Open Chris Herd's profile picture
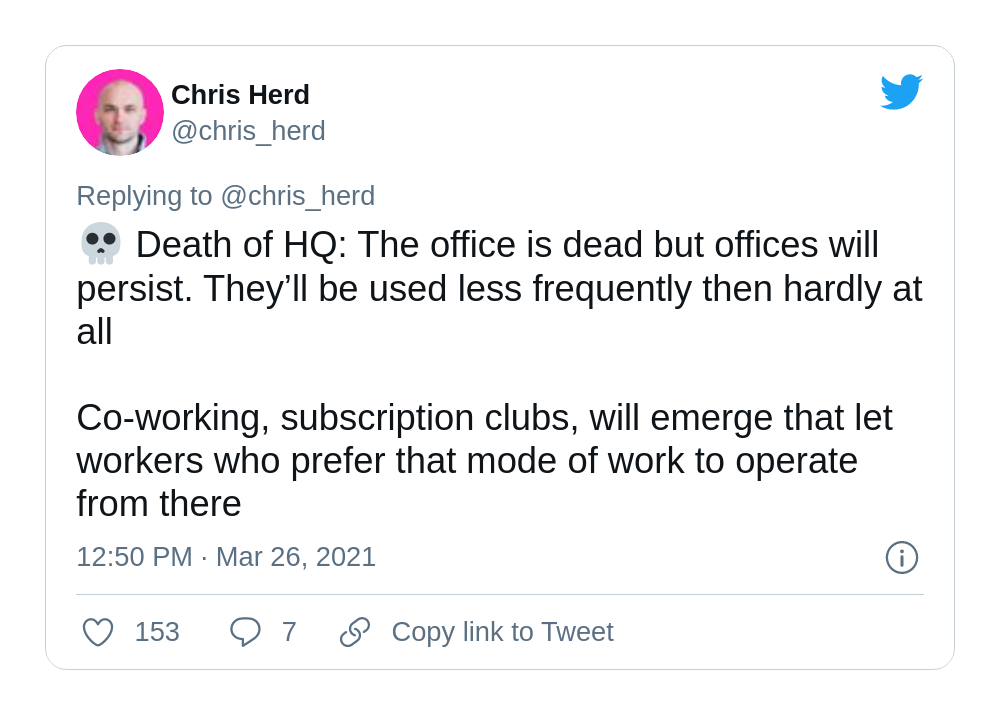Viewport: 1000px width, 716px height. click(x=120, y=112)
